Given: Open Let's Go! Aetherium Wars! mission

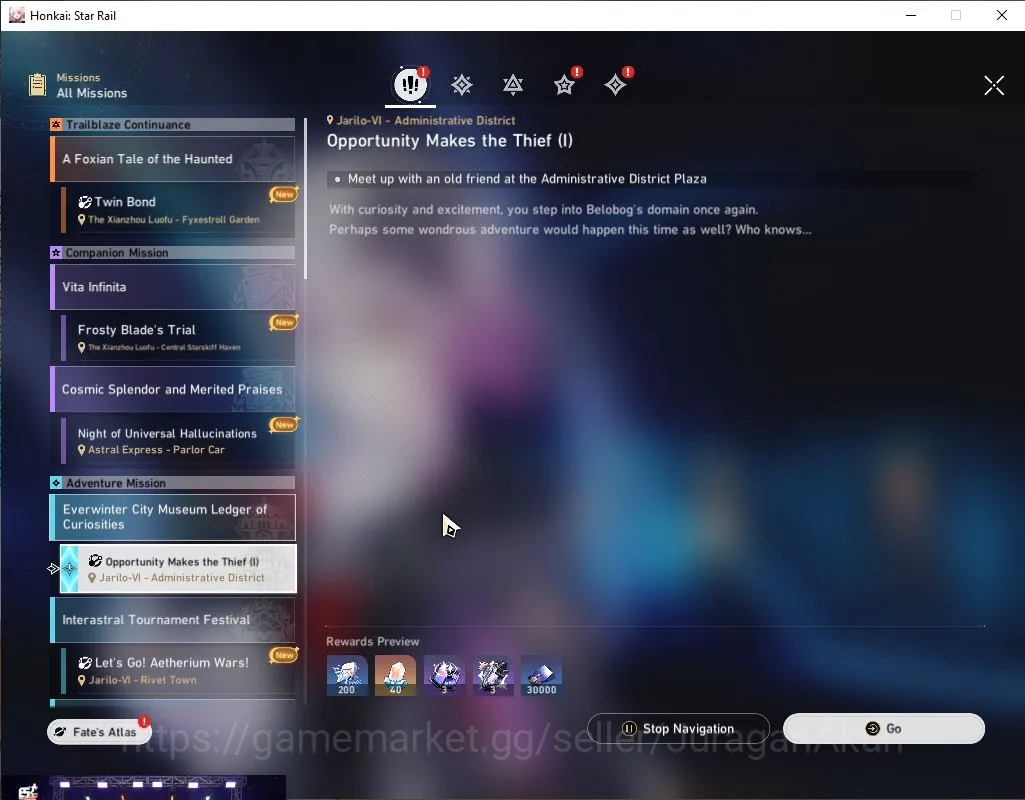Looking at the screenshot, I should click(178, 670).
